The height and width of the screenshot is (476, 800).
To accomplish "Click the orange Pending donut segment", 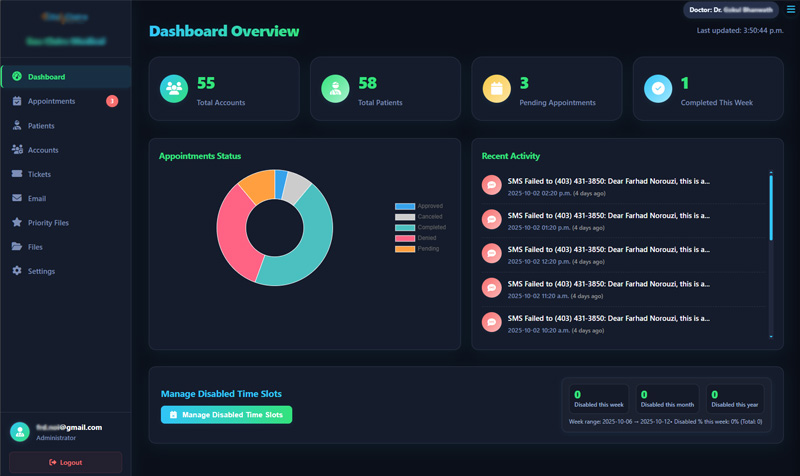I will (x=259, y=185).
